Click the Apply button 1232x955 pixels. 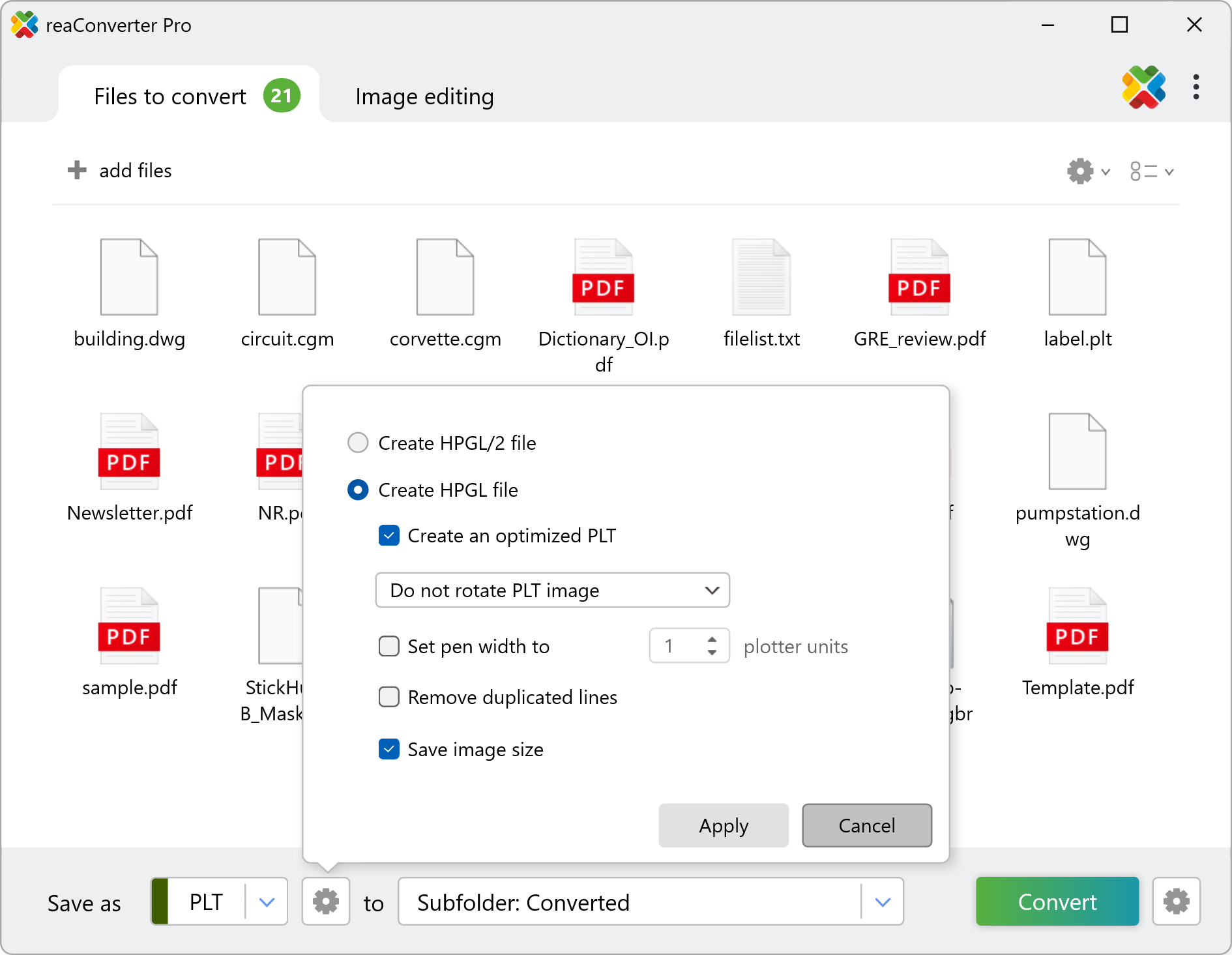pyautogui.click(x=723, y=825)
